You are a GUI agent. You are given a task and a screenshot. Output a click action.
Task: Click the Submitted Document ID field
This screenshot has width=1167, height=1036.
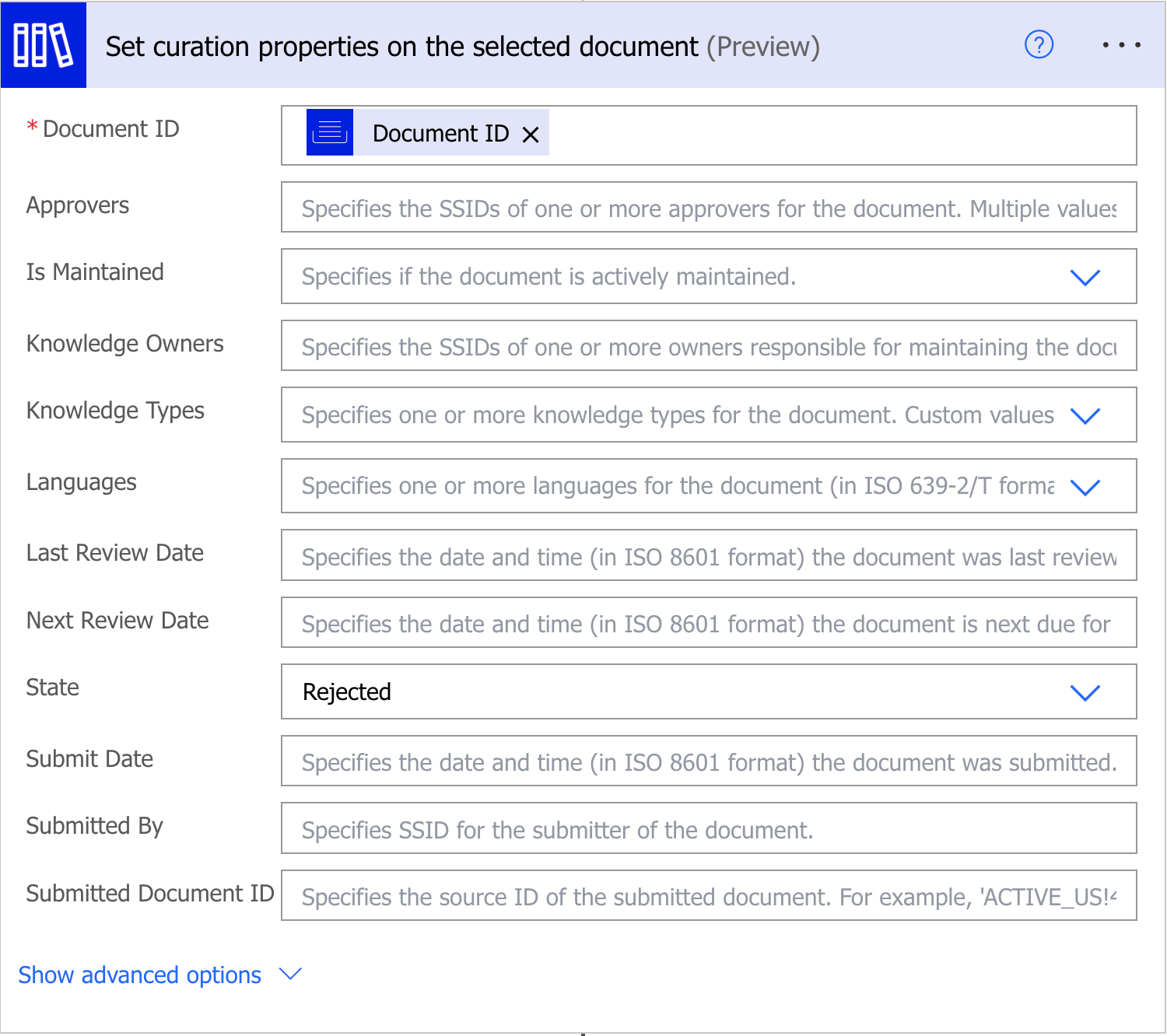[x=708, y=896]
